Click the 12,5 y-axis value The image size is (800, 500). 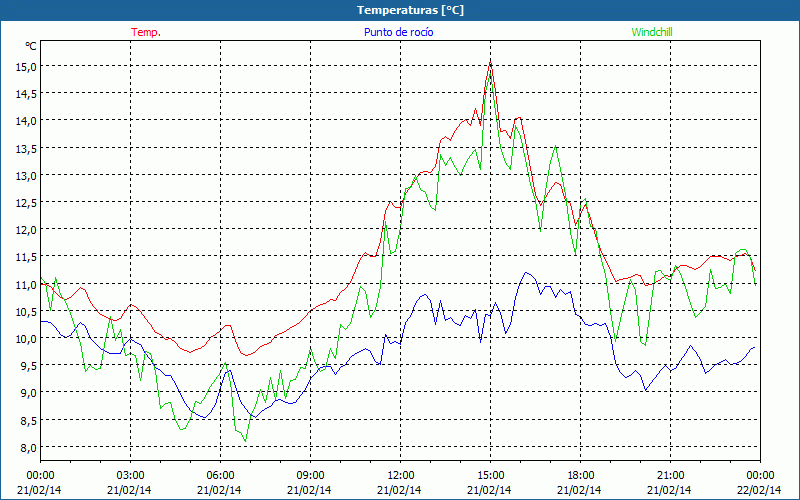27,202
